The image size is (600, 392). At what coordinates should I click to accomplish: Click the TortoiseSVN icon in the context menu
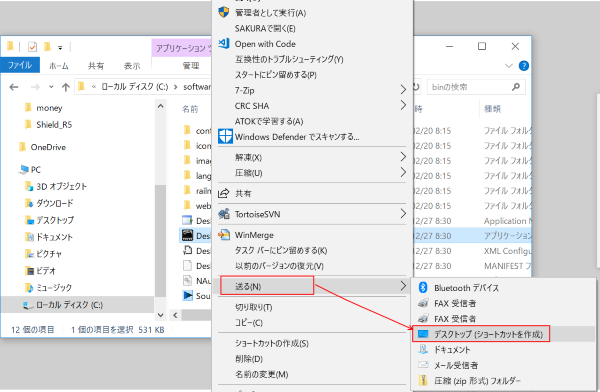(224, 214)
